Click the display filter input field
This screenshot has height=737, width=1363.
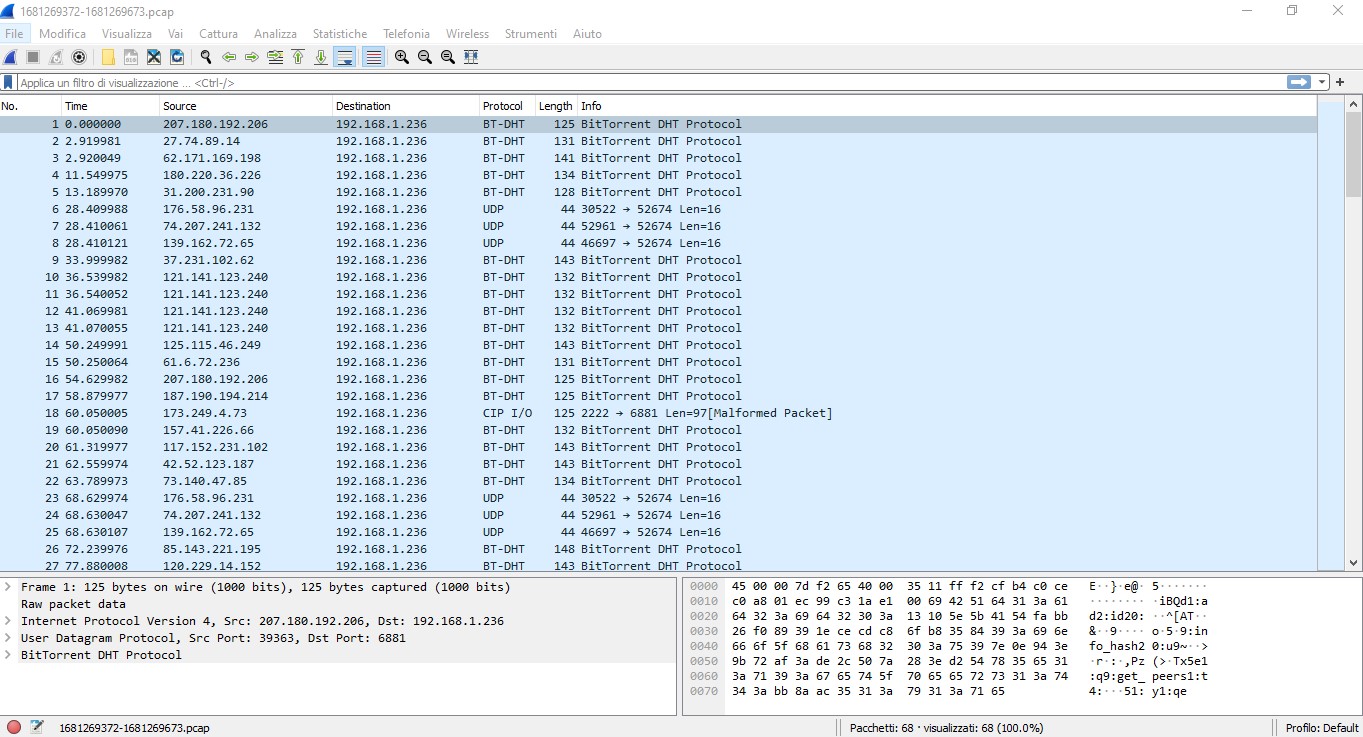coord(640,83)
